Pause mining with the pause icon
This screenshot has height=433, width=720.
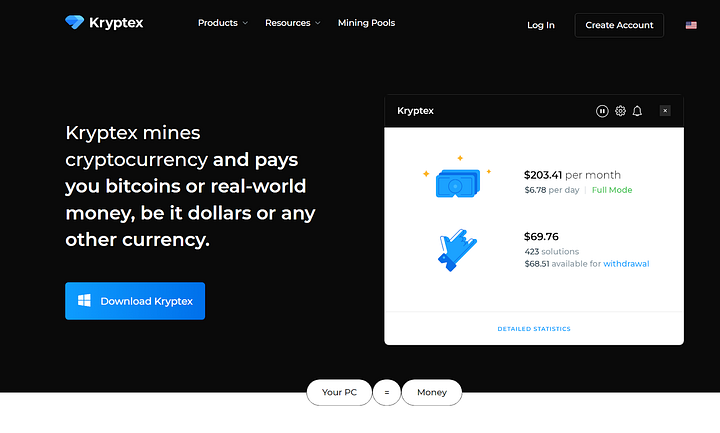coord(602,111)
